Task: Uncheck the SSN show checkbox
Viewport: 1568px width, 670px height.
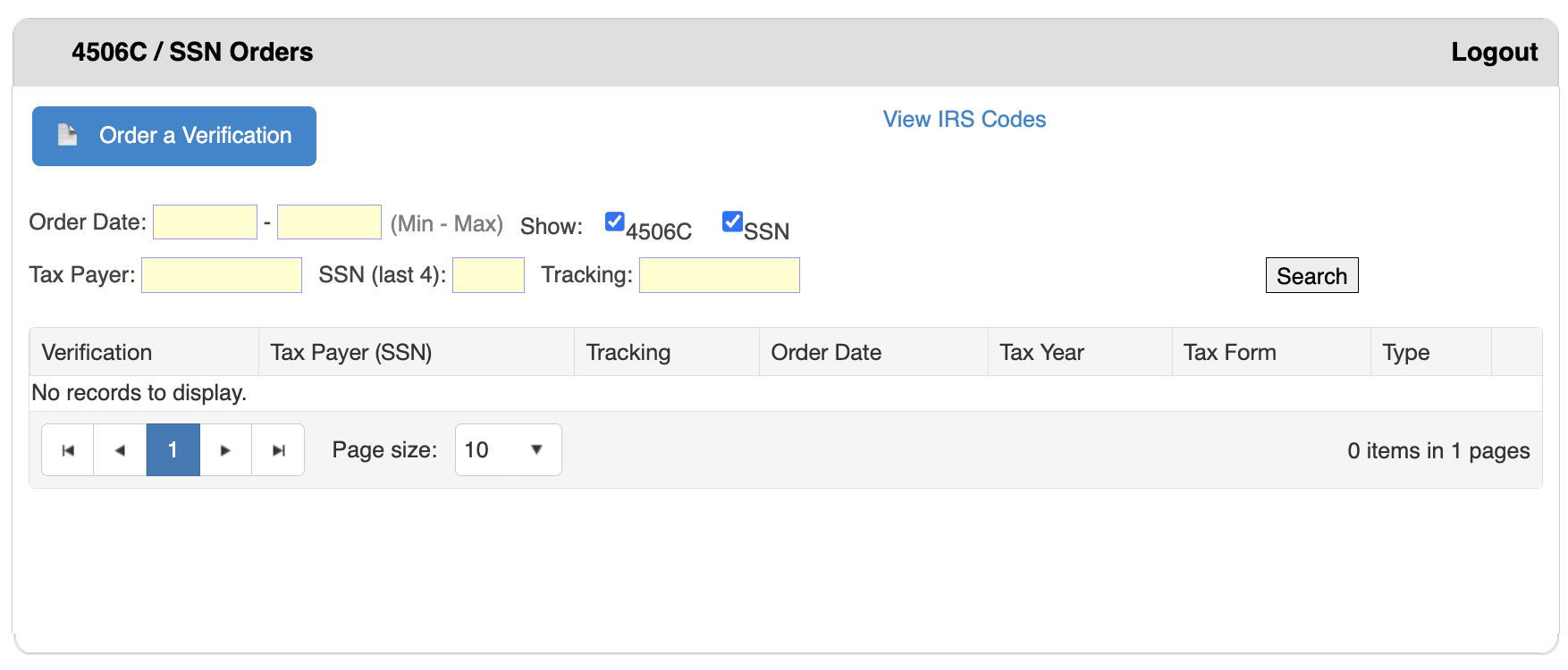Action: pos(732,222)
